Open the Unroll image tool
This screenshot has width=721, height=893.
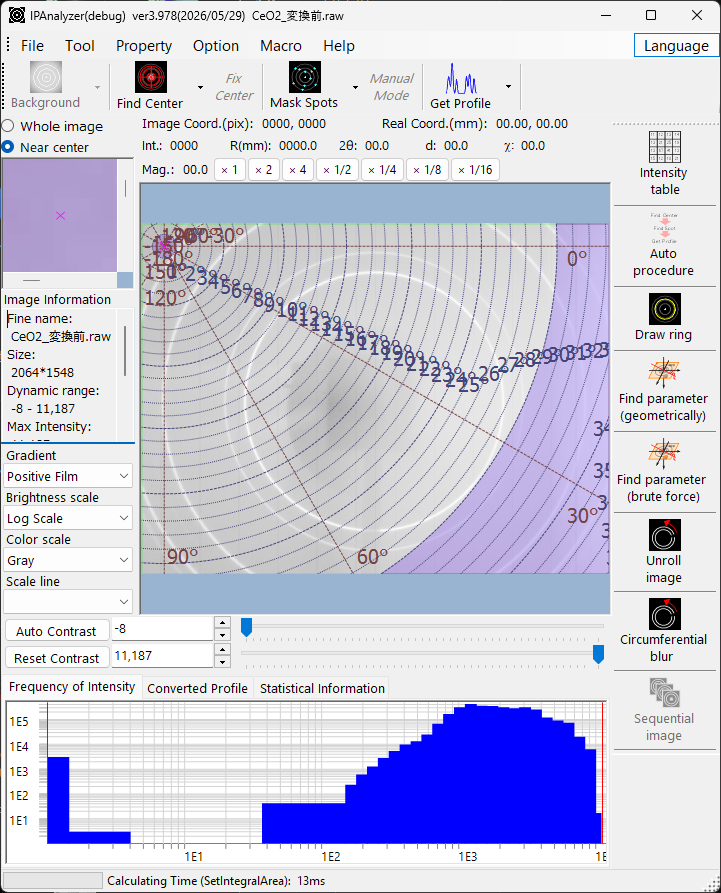(665, 535)
